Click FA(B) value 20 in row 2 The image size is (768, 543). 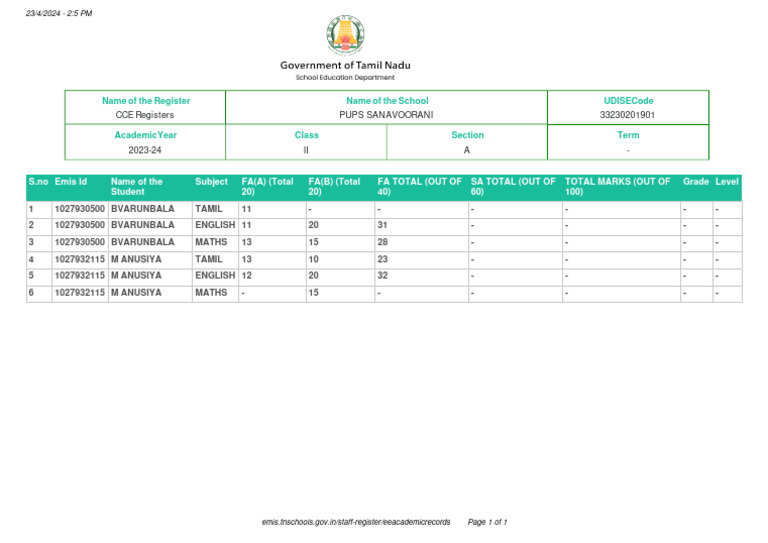(313, 225)
